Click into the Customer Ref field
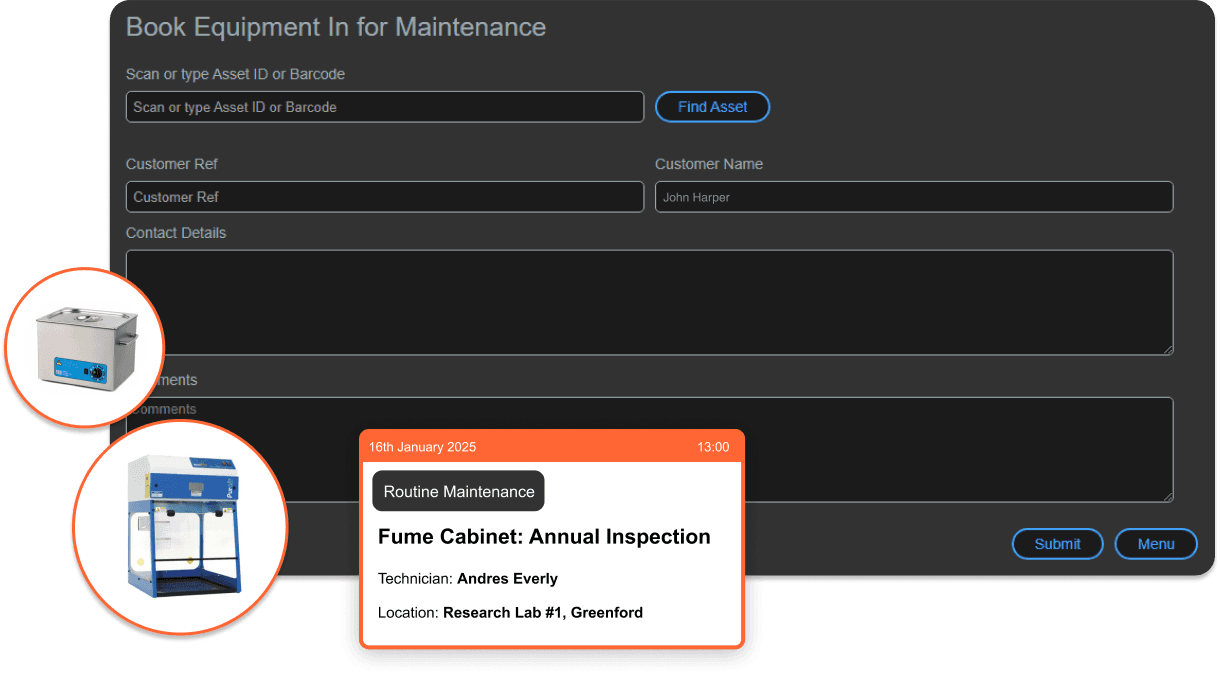This screenshot has width=1220, height=677. tap(384, 197)
